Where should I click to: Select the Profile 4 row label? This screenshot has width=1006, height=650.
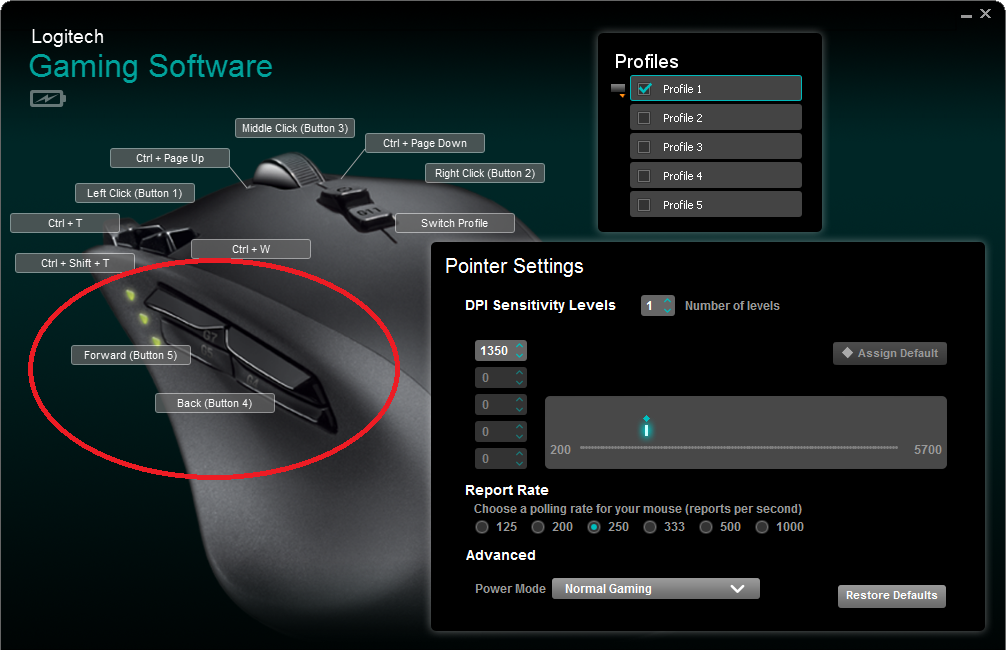click(683, 176)
